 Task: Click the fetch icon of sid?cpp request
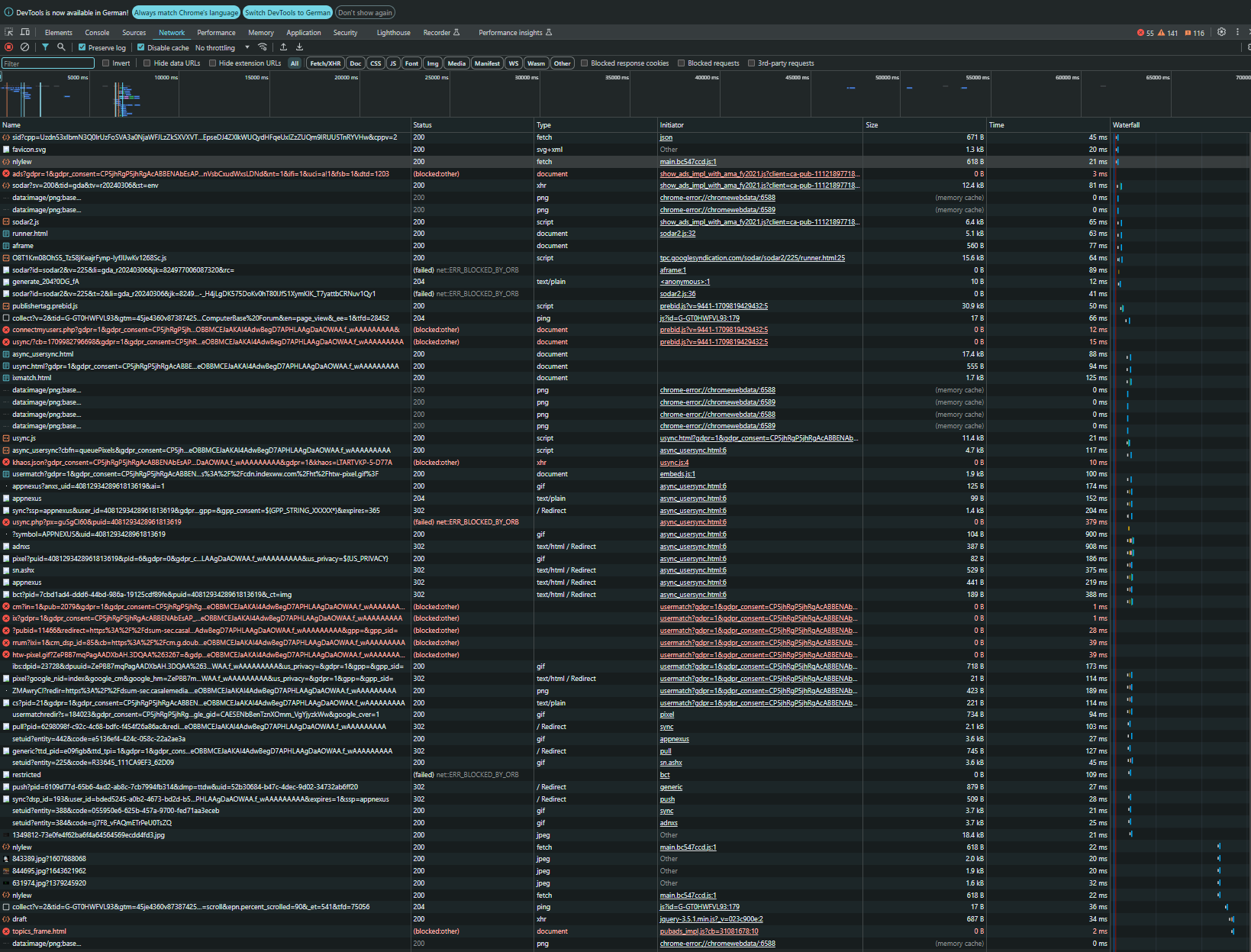point(6,137)
